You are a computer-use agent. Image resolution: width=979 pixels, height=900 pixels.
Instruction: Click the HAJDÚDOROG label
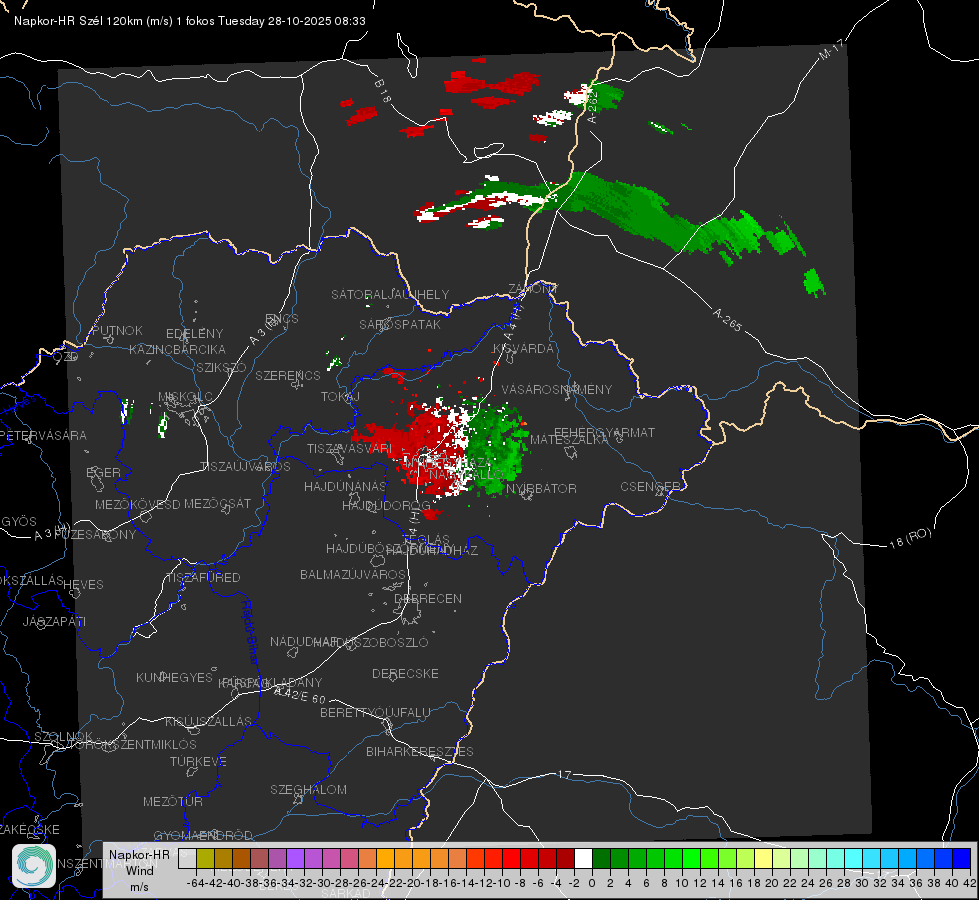pyautogui.click(x=386, y=506)
